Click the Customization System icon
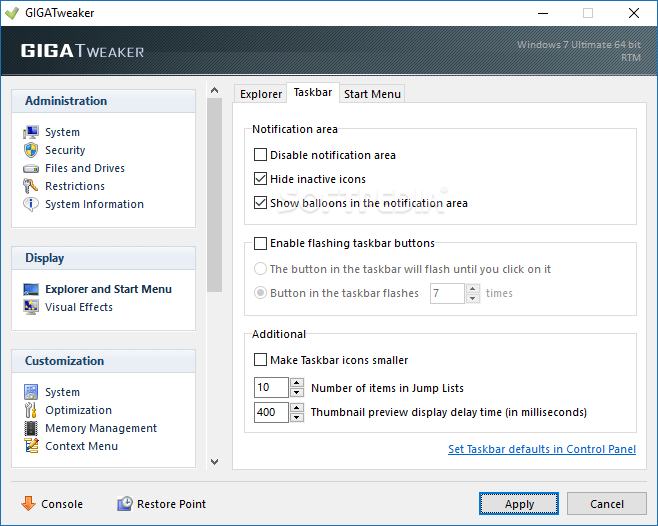Image resolution: width=658 pixels, height=526 pixels. pyautogui.click(x=31, y=392)
